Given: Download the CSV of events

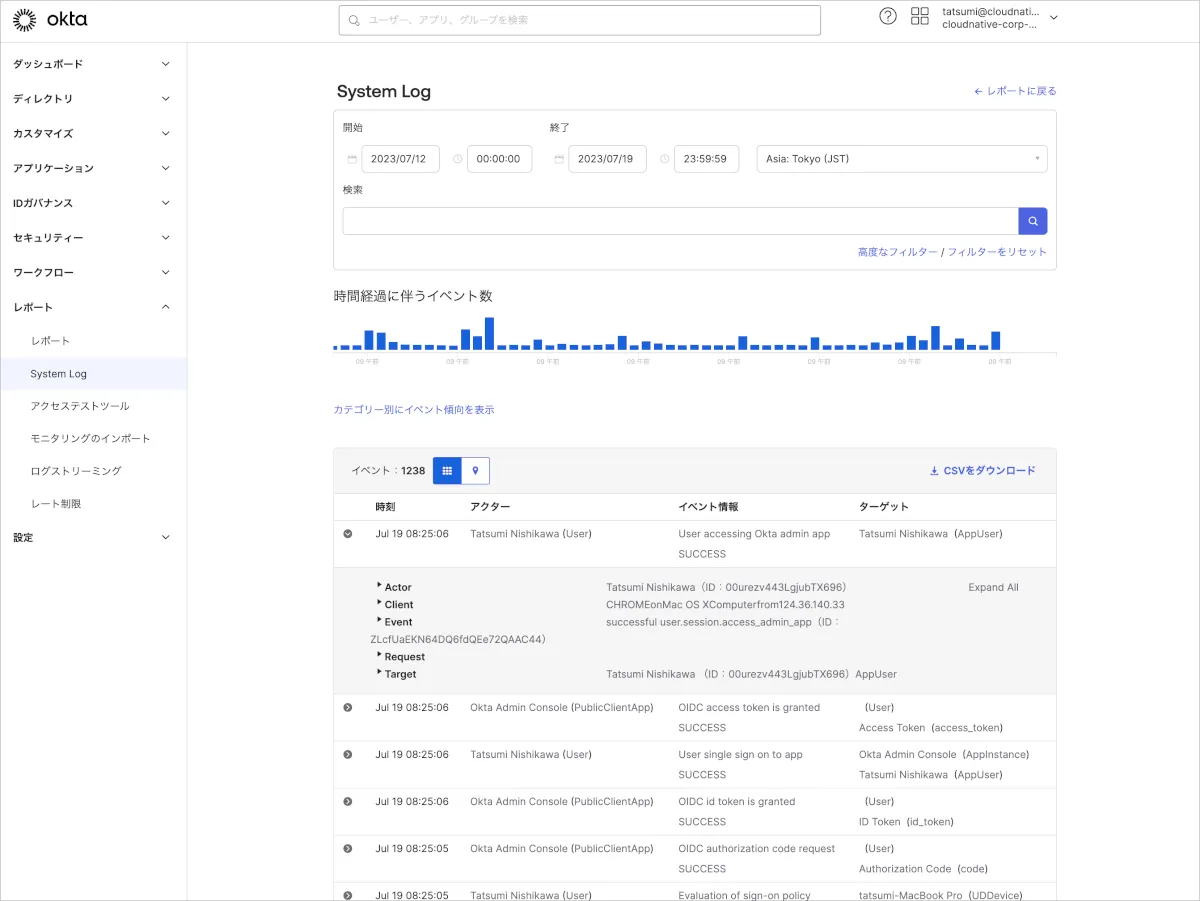Looking at the screenshot, I should pos(982,470).
